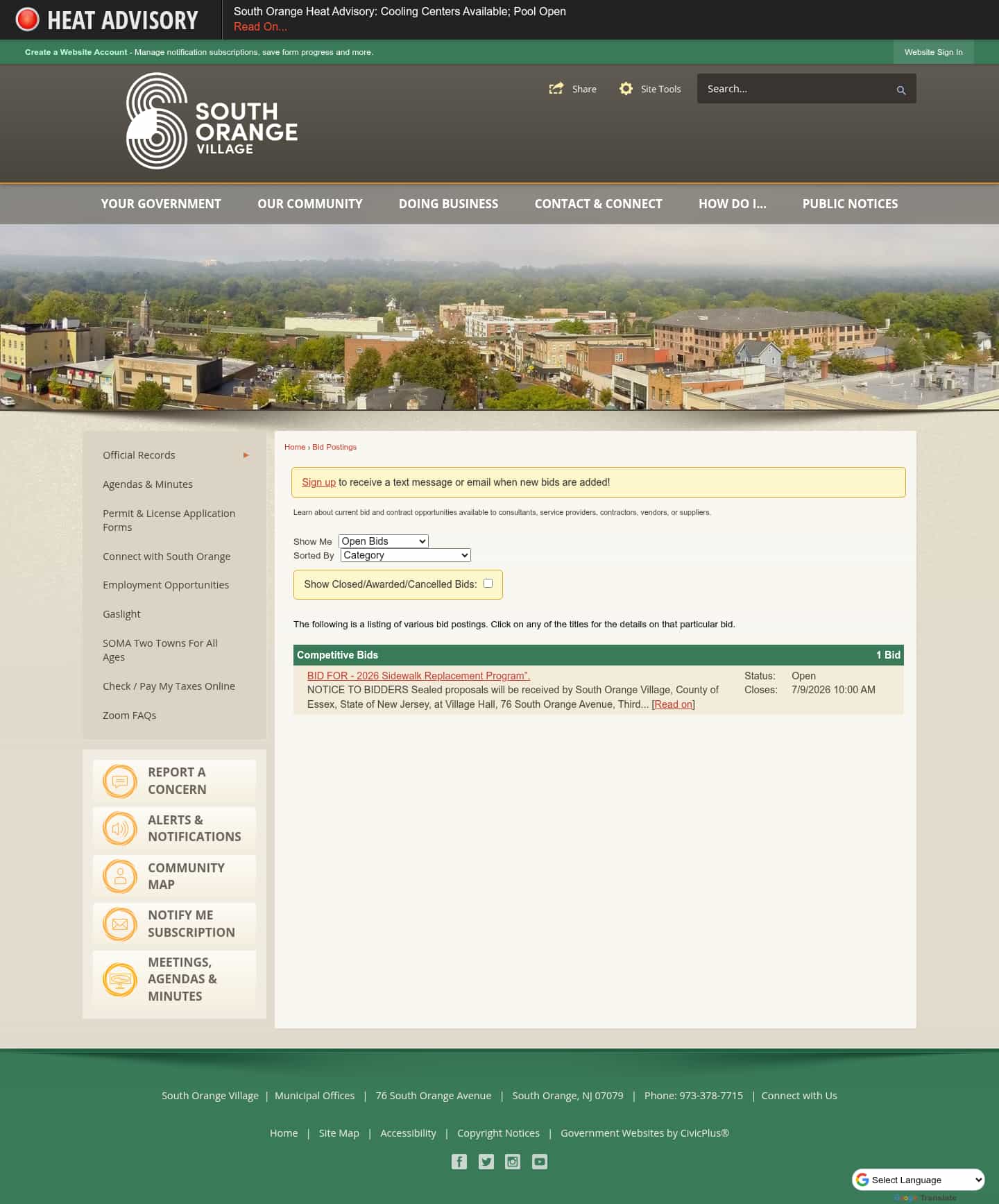Click the Report a Concern speech-bubble icon
Viewport: 999px width, 1204px height.
pos(120,781)
